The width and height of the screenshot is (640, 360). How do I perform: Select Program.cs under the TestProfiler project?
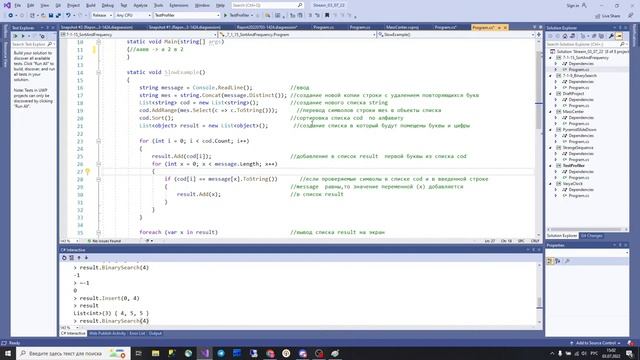pyautogui.click(x=579, y=178)
